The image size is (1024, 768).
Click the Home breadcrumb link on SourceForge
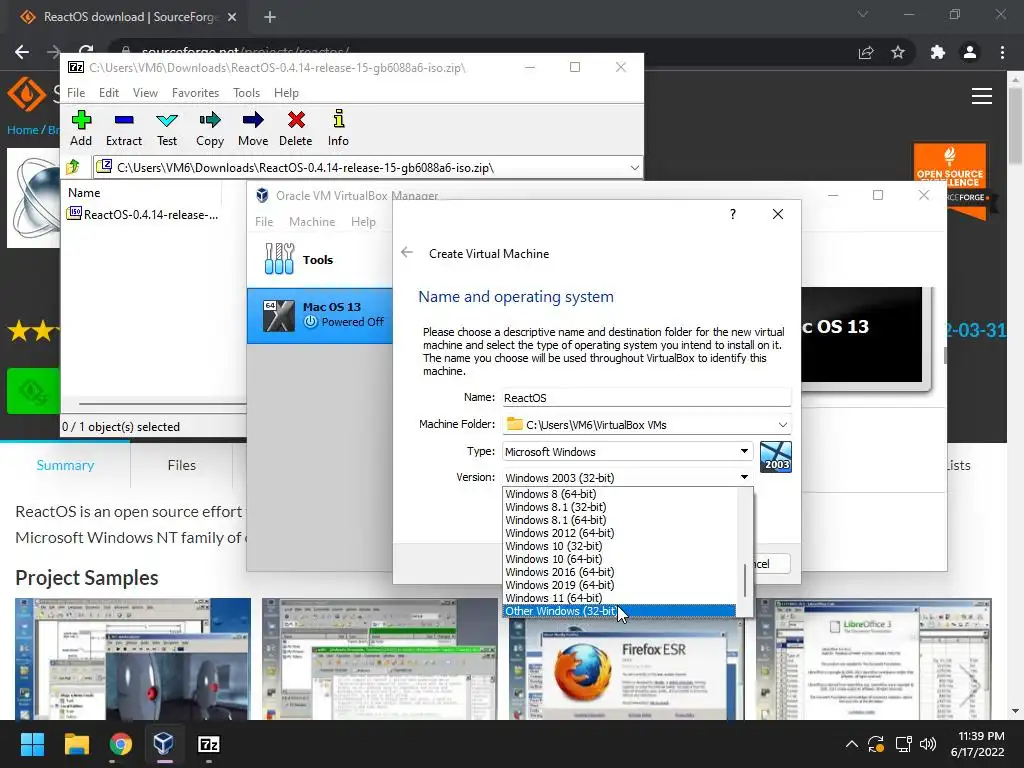click(22, 130)
